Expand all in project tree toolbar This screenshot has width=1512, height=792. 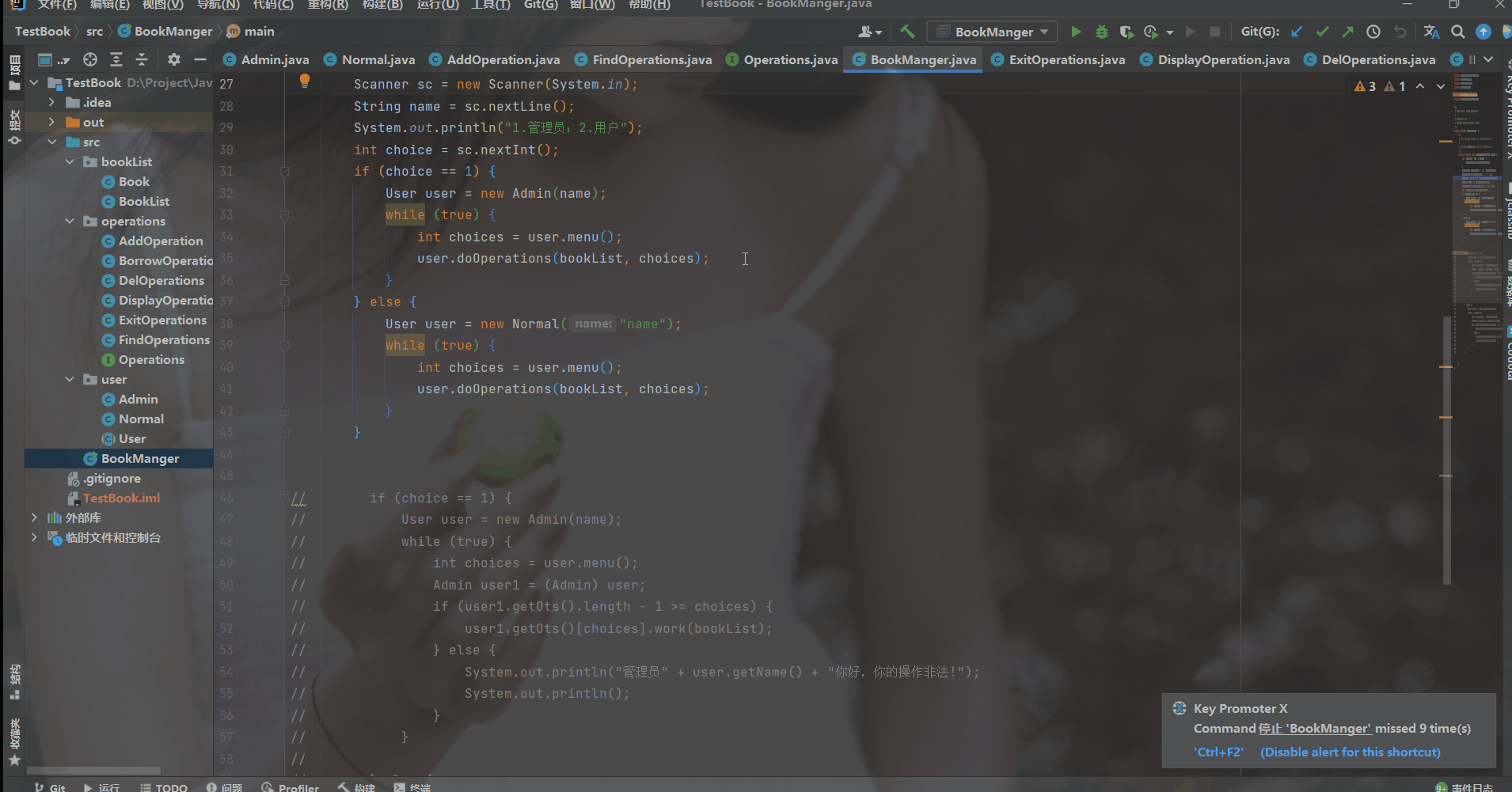click(116, 59)
